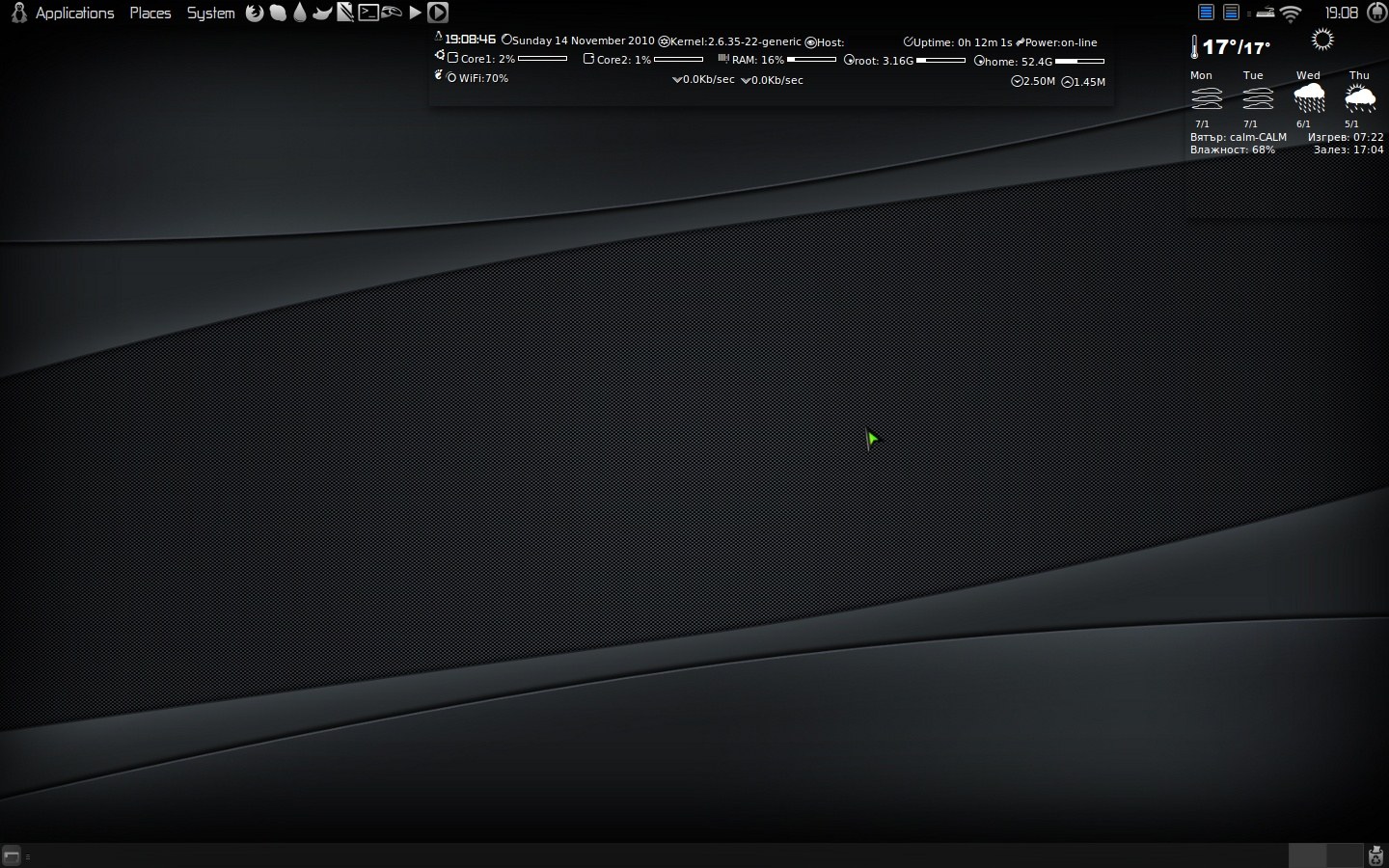Launch Firefox from the top panel
The height and width of the screenshot is (868, 1389).
tap(255, 13)
